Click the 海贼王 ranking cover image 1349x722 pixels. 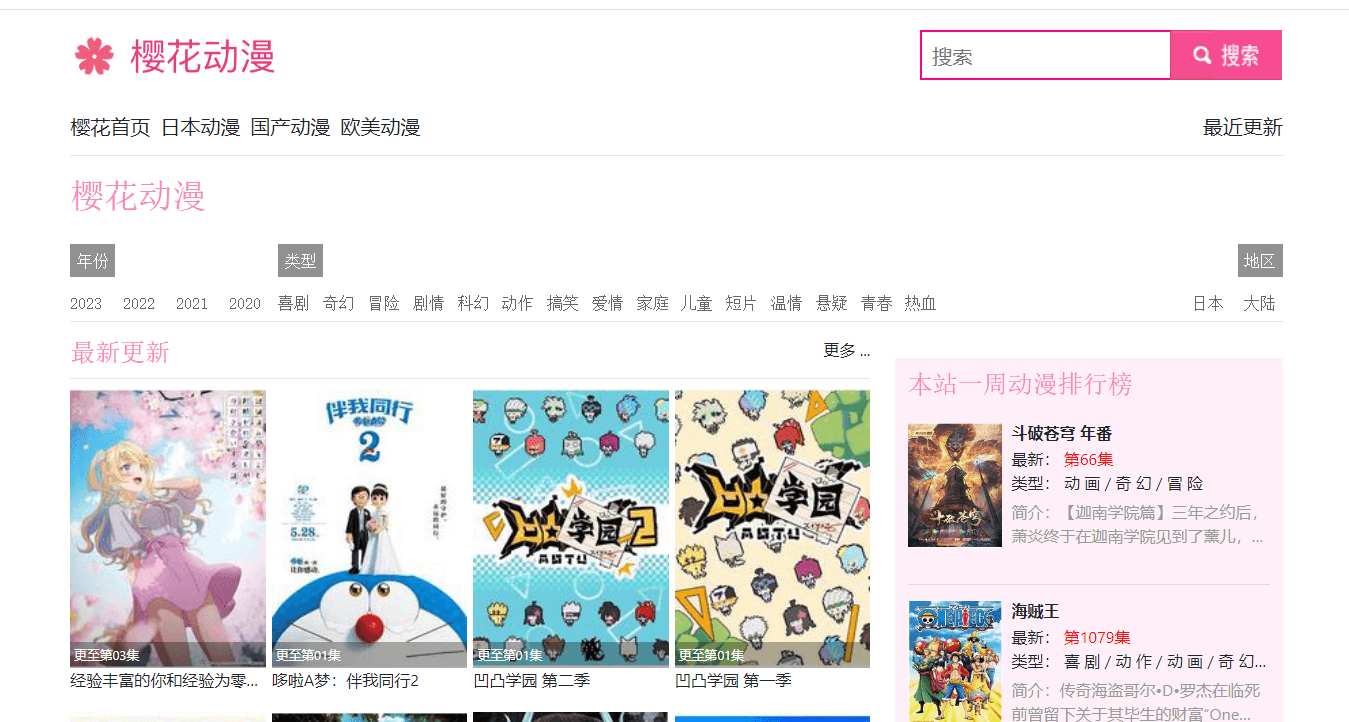coord(955,661)
